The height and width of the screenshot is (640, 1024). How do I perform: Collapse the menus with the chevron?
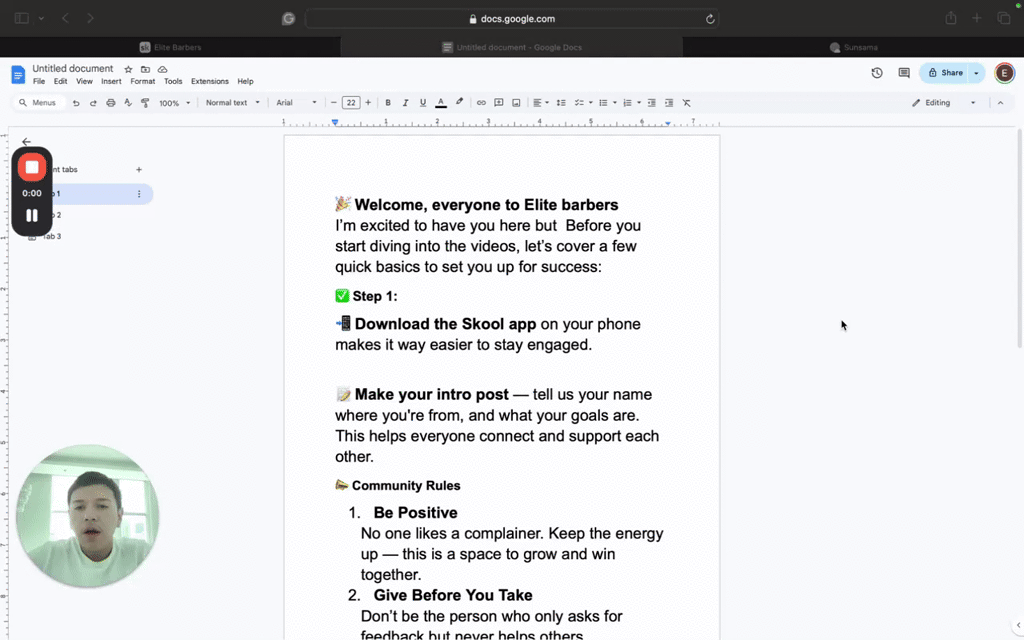tap(1000, 103)
